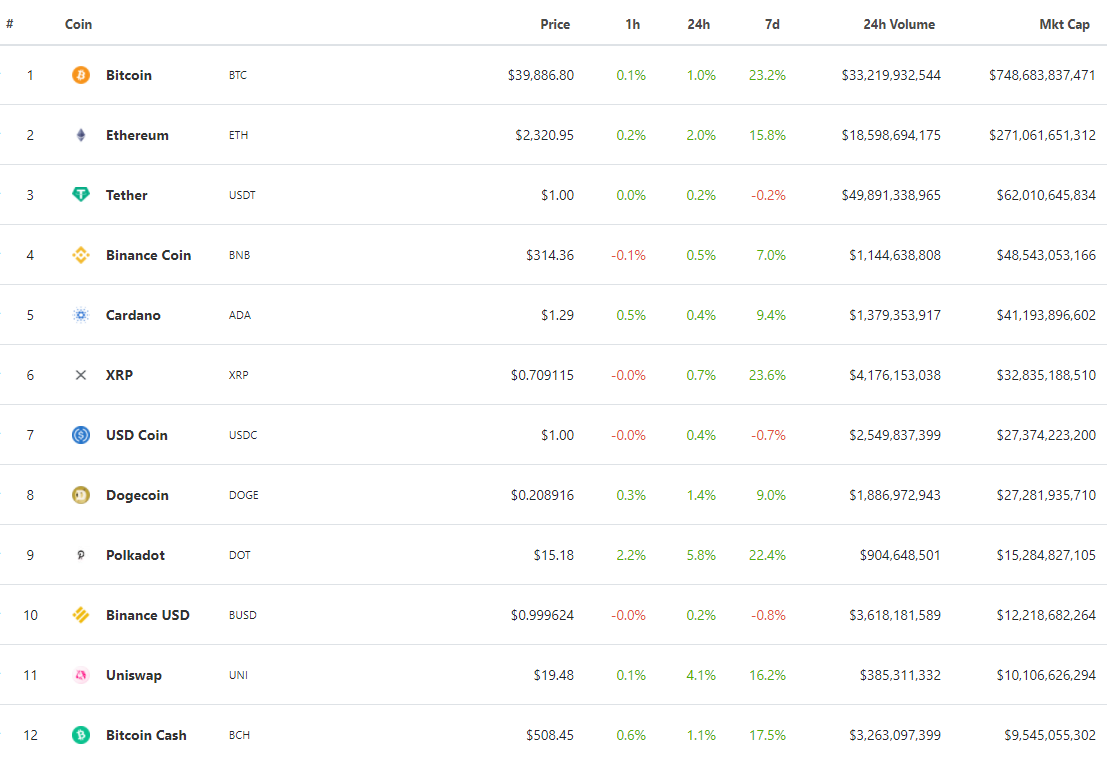Click Bitcoin Cash market cap $9,545,055,302
The width and height of the screenshot is (1107, 760).
coord(1050,735)
